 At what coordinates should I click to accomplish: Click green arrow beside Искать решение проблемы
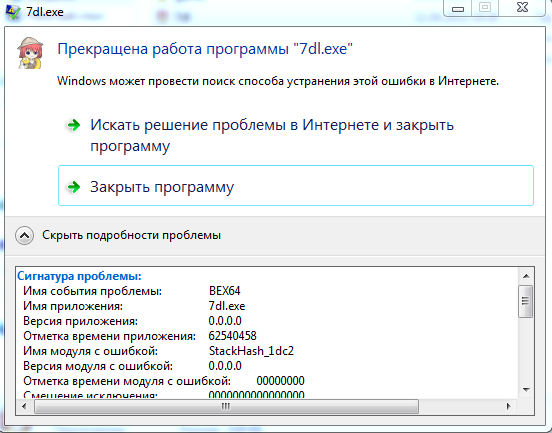coord(74,125)
